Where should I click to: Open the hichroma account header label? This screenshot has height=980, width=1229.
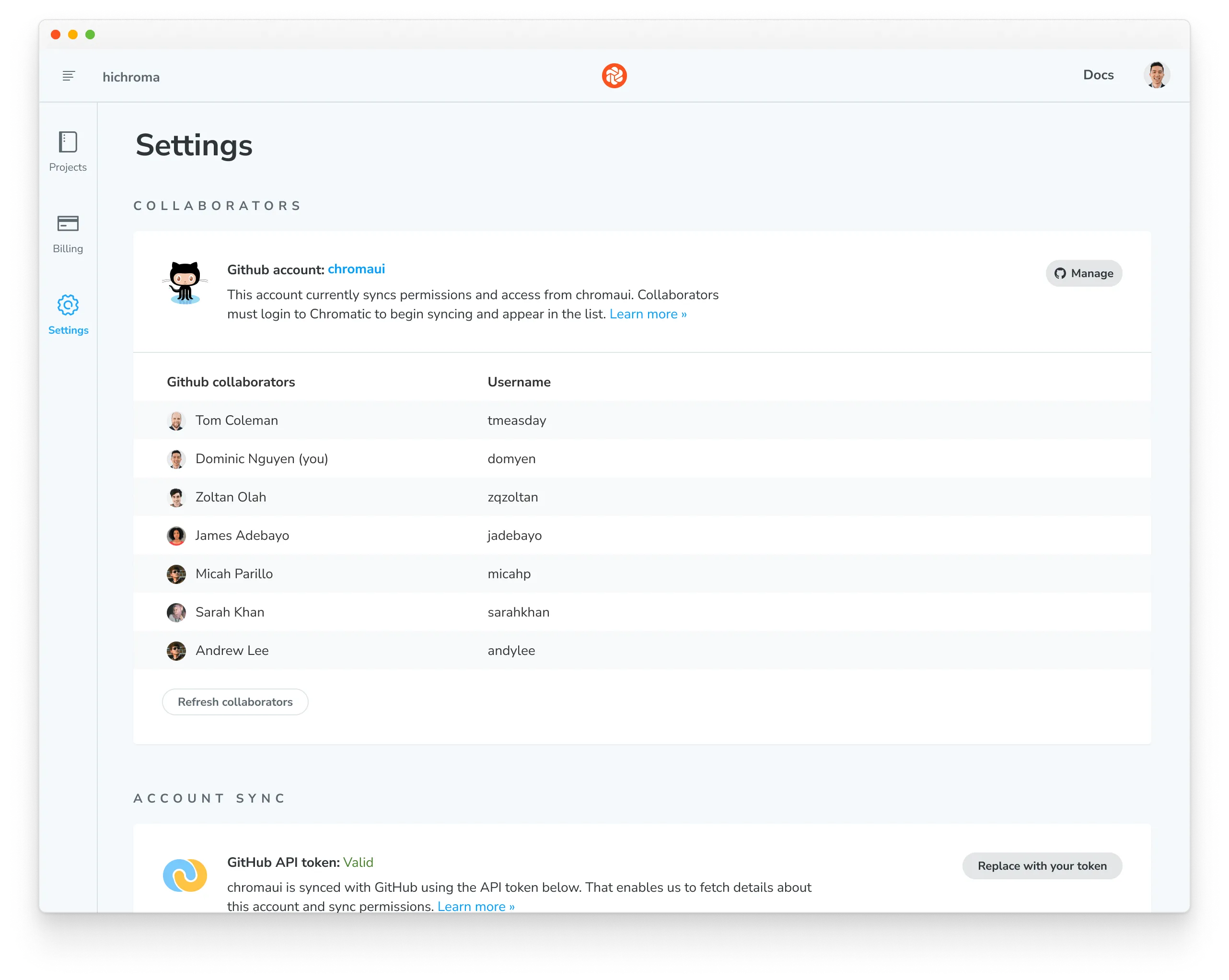tap(130, 76)
